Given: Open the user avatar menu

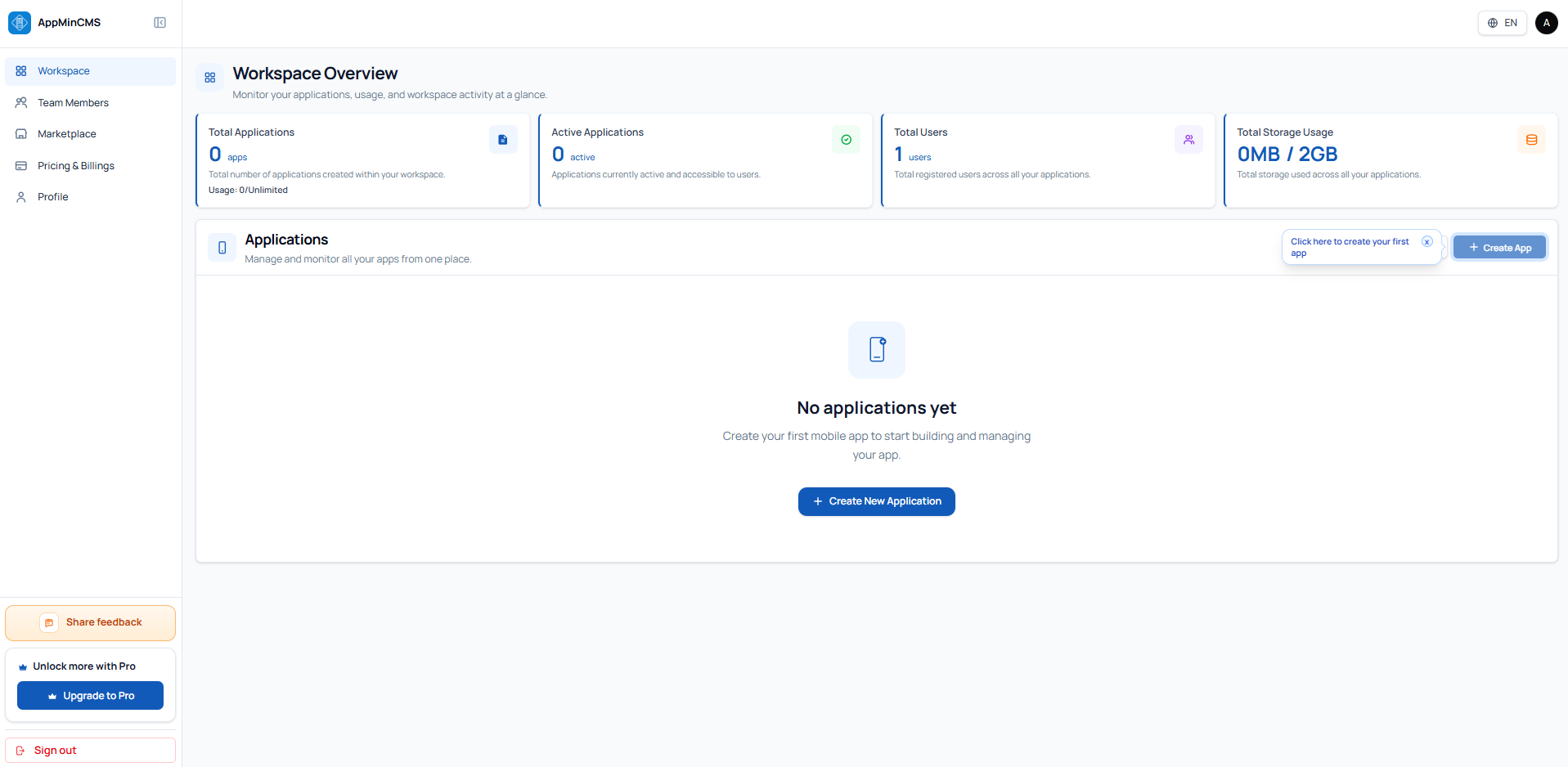Looking at the screenshot, I should (1547, 23).
